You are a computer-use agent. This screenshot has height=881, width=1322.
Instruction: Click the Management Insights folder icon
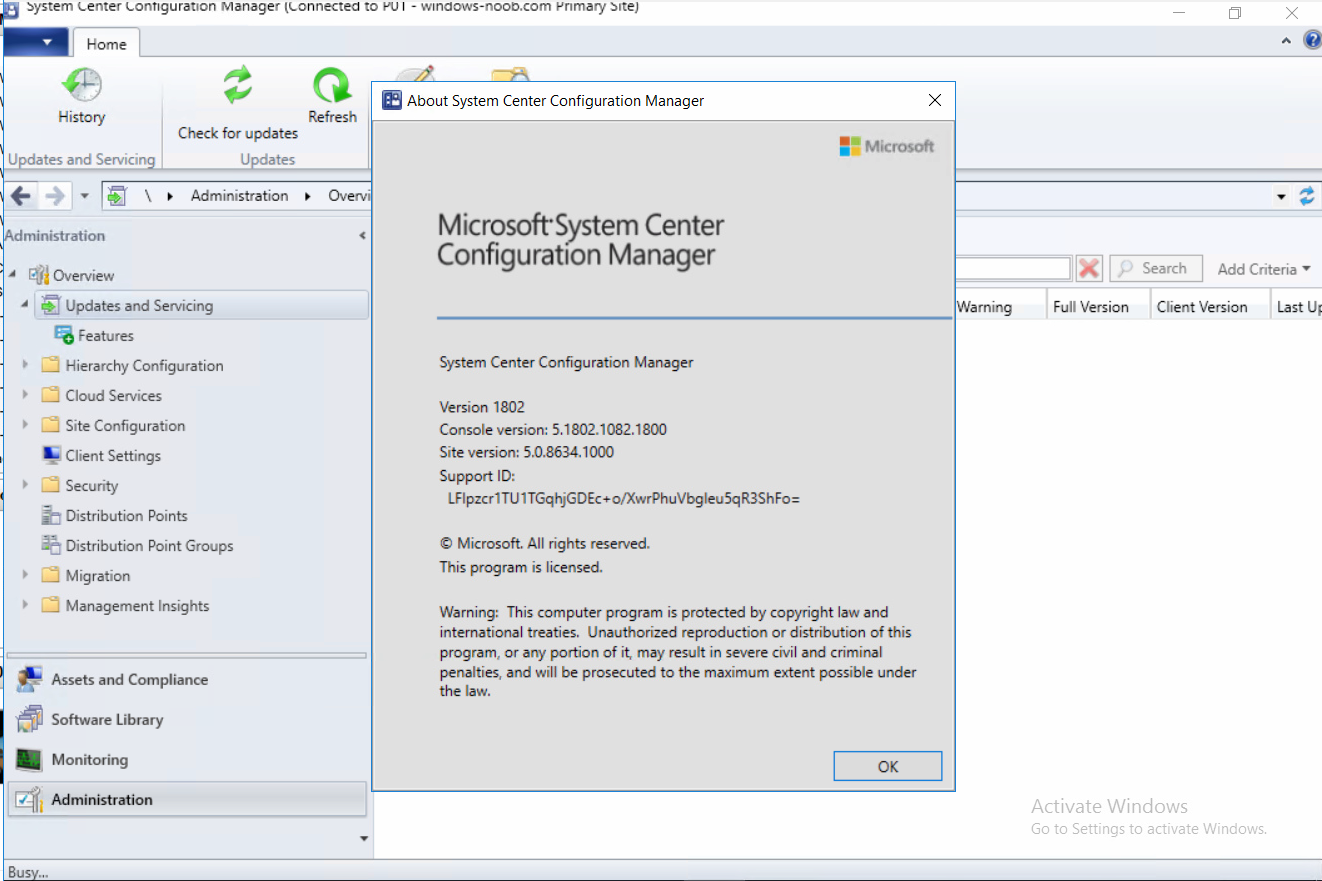coord(51,605)
